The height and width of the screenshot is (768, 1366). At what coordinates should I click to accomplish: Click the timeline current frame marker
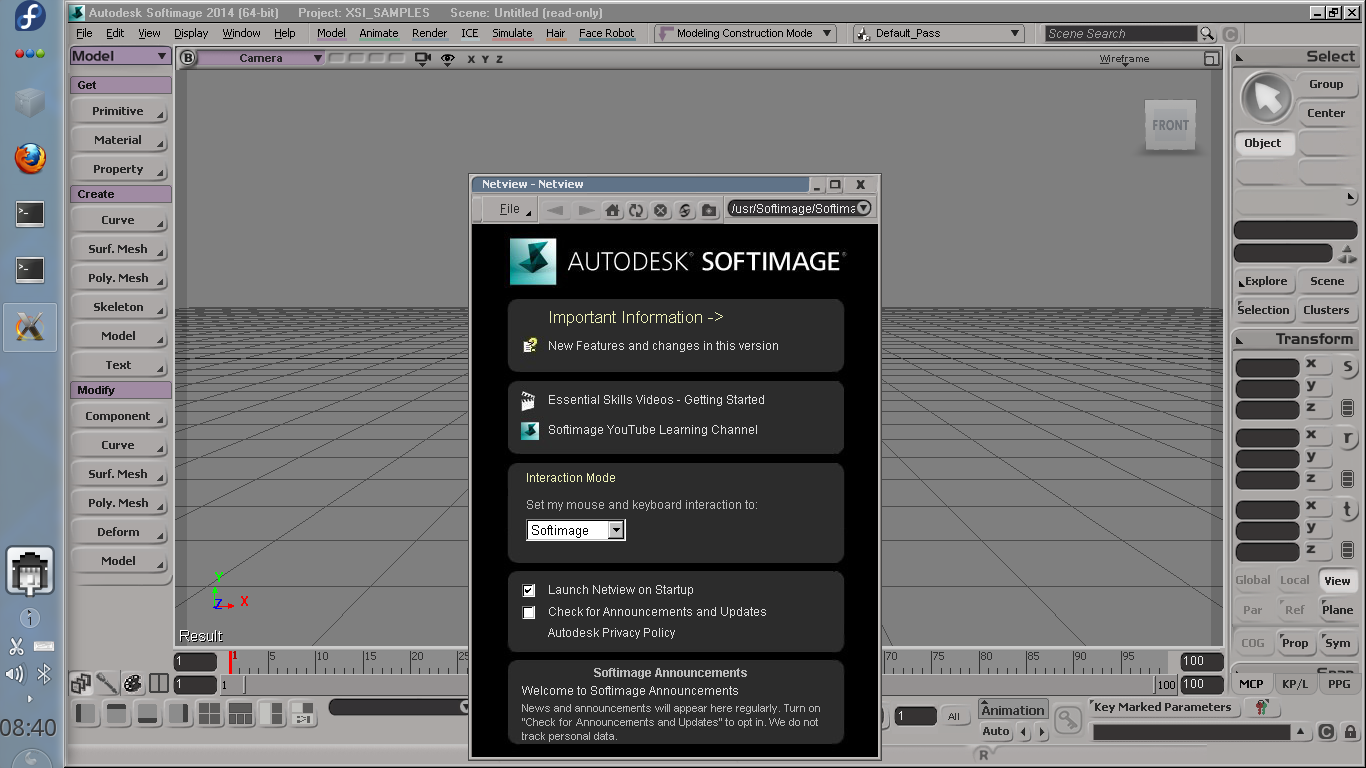click(232, 660)
